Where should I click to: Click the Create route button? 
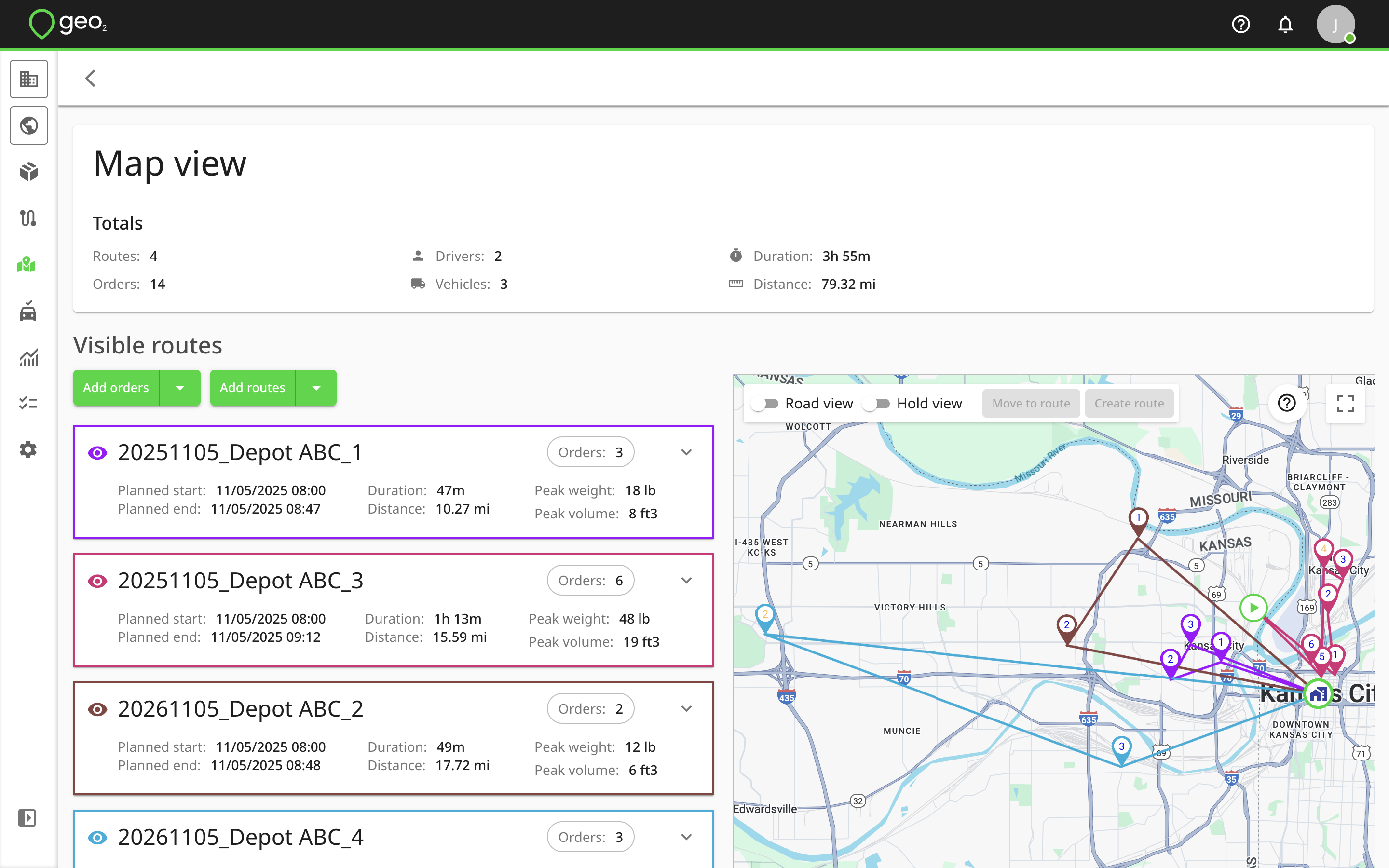1129,404
